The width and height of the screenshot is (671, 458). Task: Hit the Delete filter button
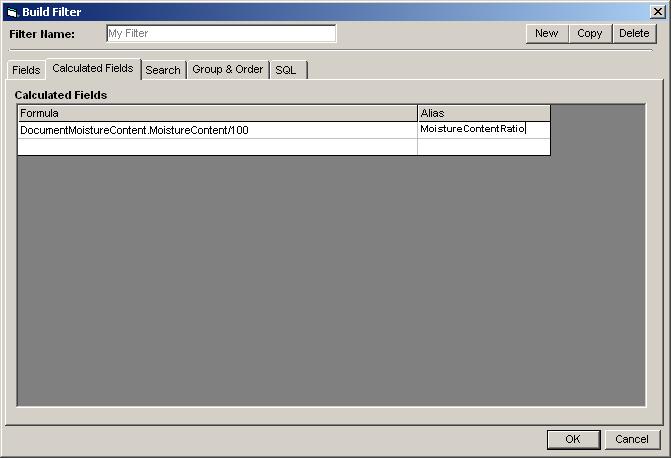[x=634, y=33]
